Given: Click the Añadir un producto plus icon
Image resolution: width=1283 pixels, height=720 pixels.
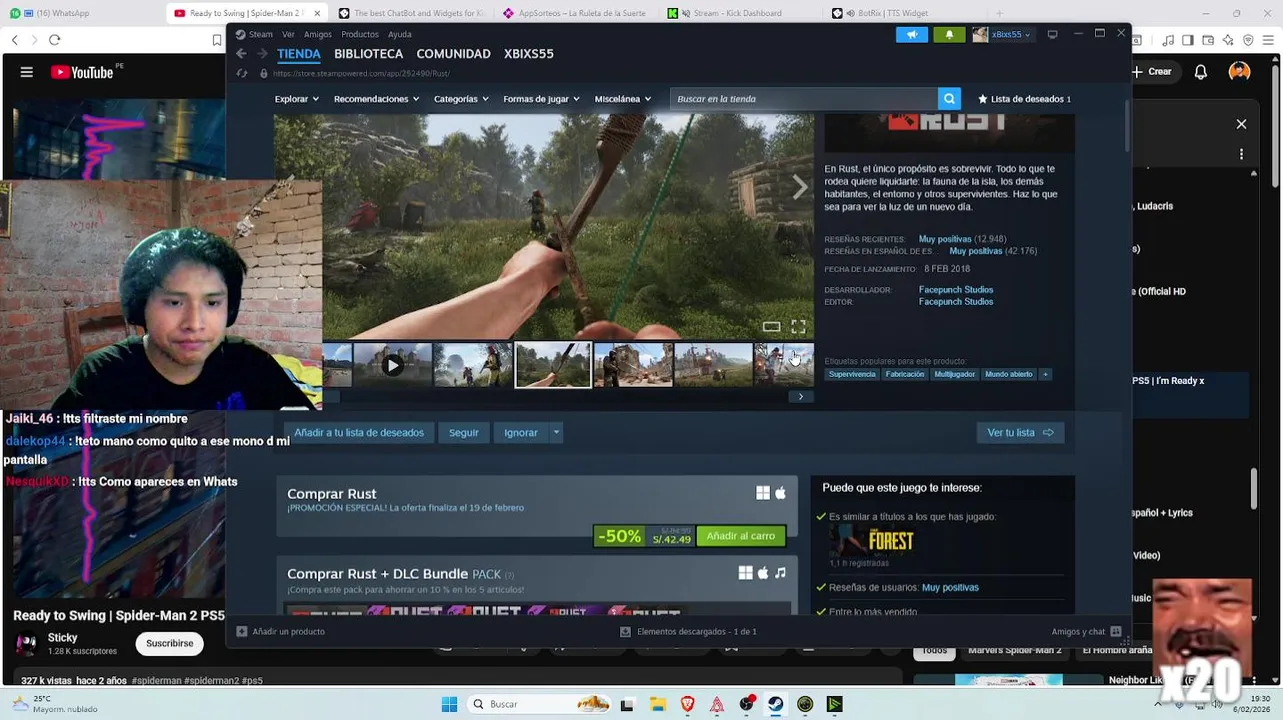Looking at the screenshot, I should [241, 631].
